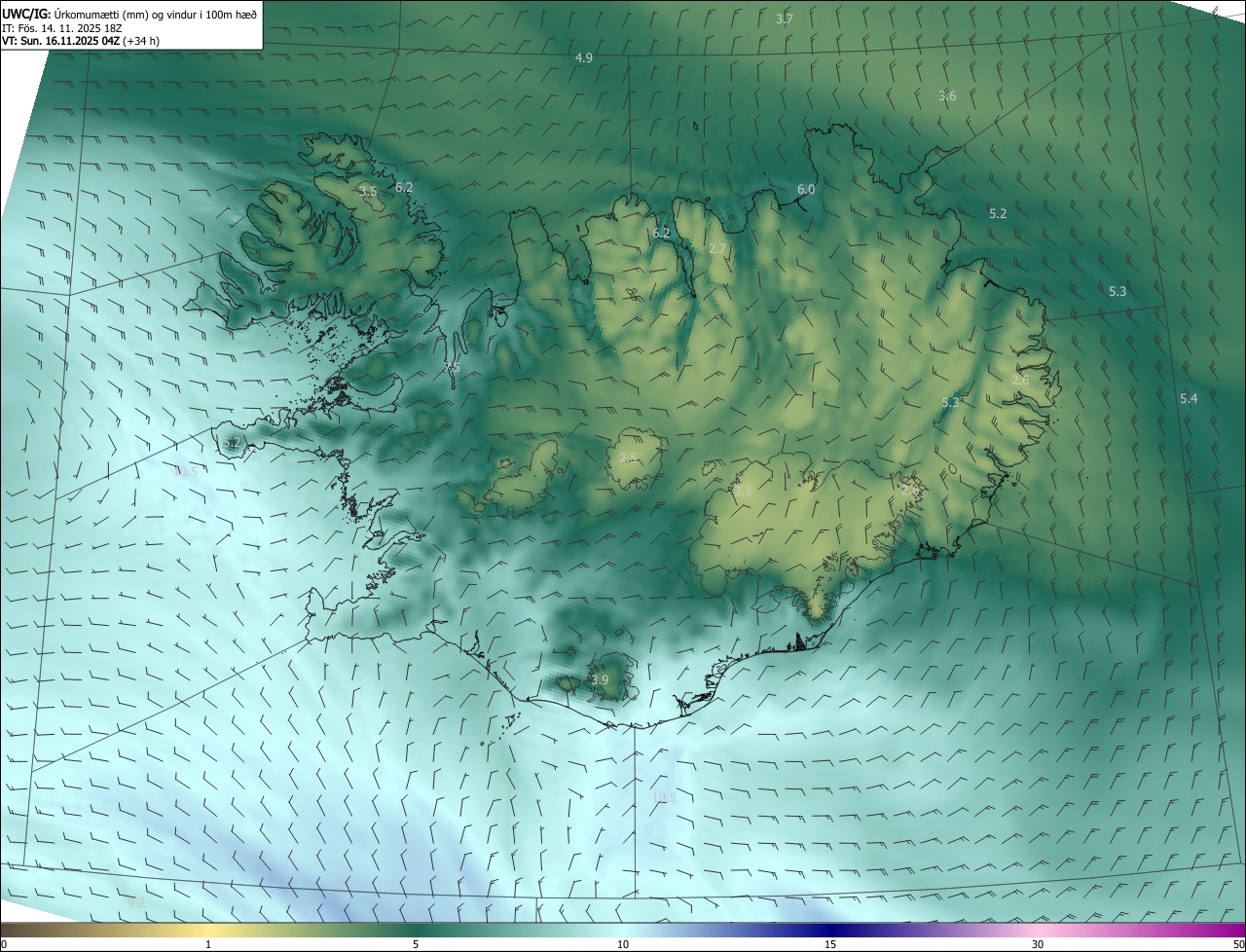Select the 10.5 value just below the western 5.2 label
Screen dimensions: 1246x952
click(185, 471)
